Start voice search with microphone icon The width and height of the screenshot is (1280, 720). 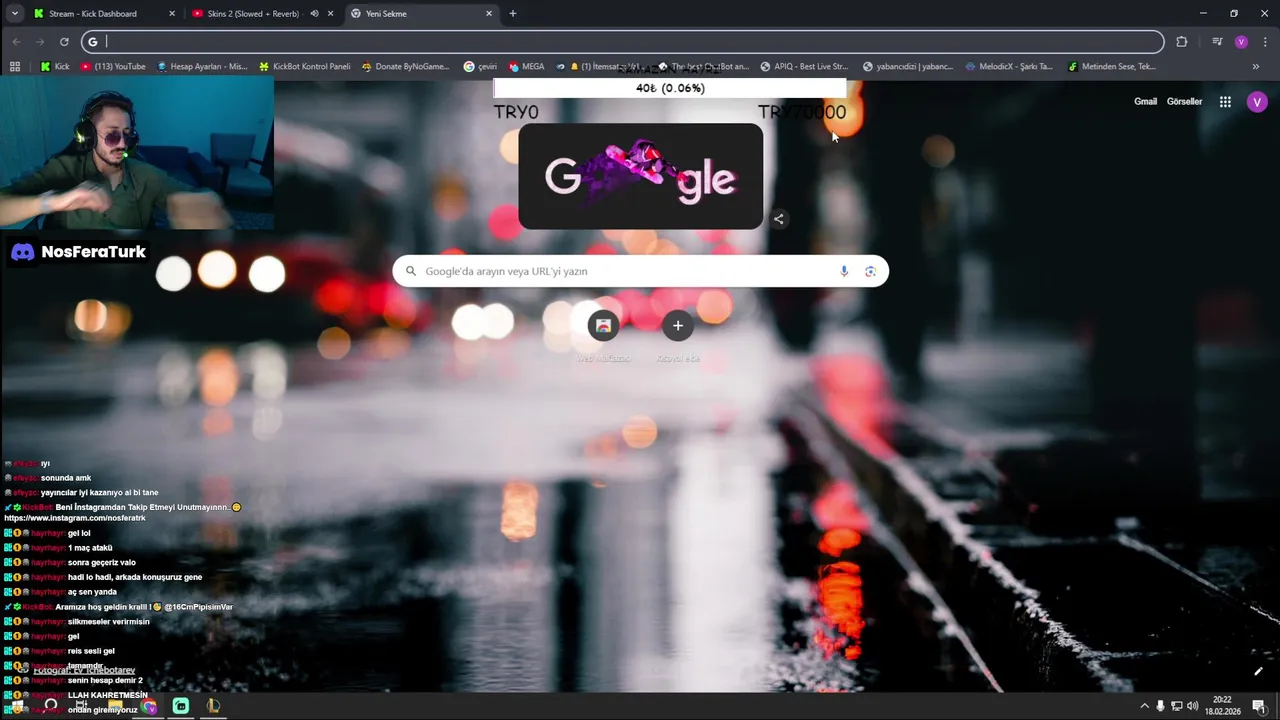[844, 271]
